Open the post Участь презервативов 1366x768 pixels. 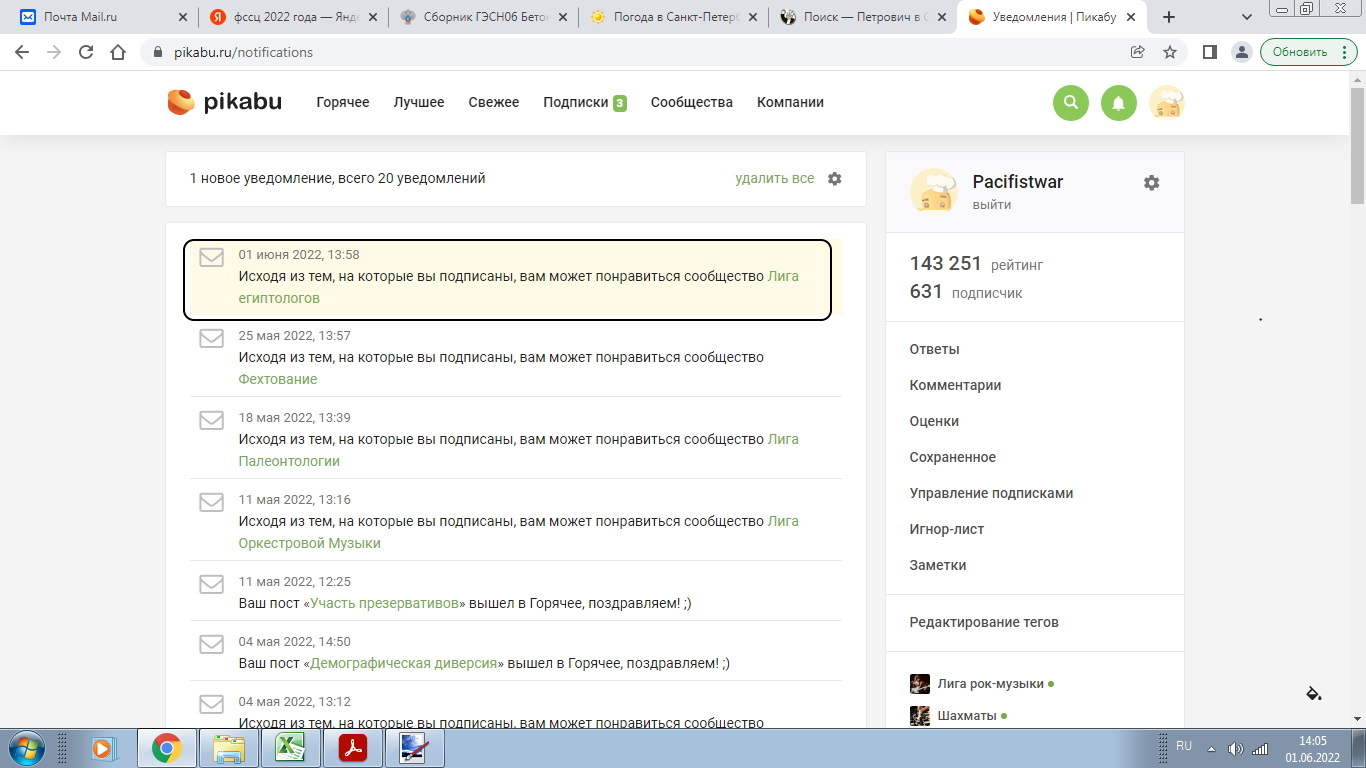pyautogui.click(x=384, y=603)
